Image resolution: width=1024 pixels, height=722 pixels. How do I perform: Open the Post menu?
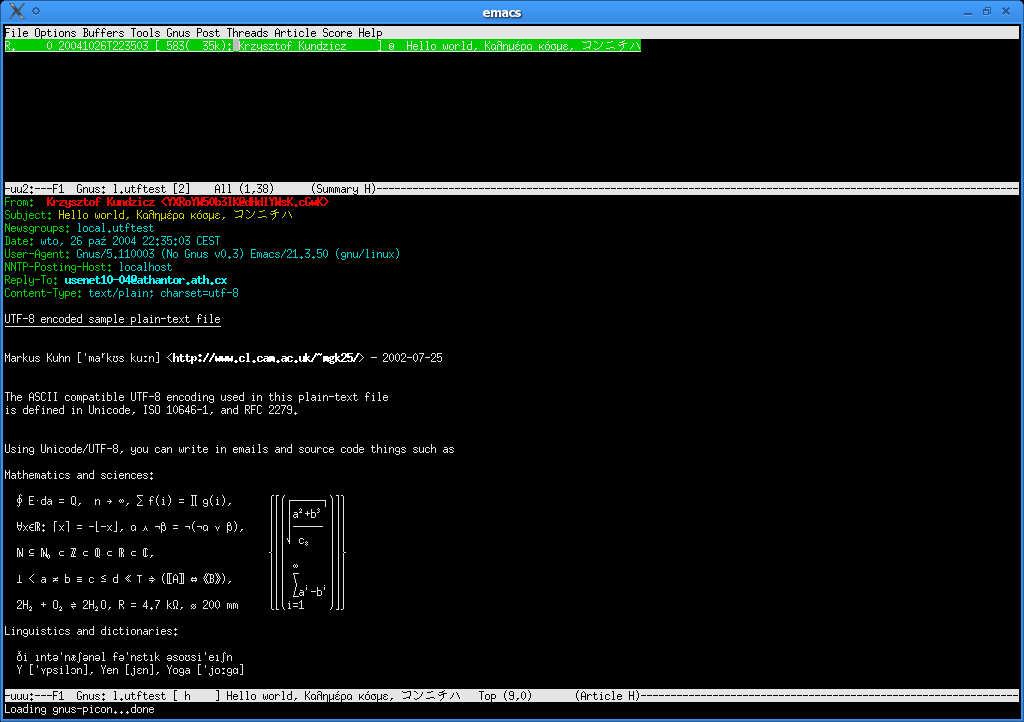208,33
